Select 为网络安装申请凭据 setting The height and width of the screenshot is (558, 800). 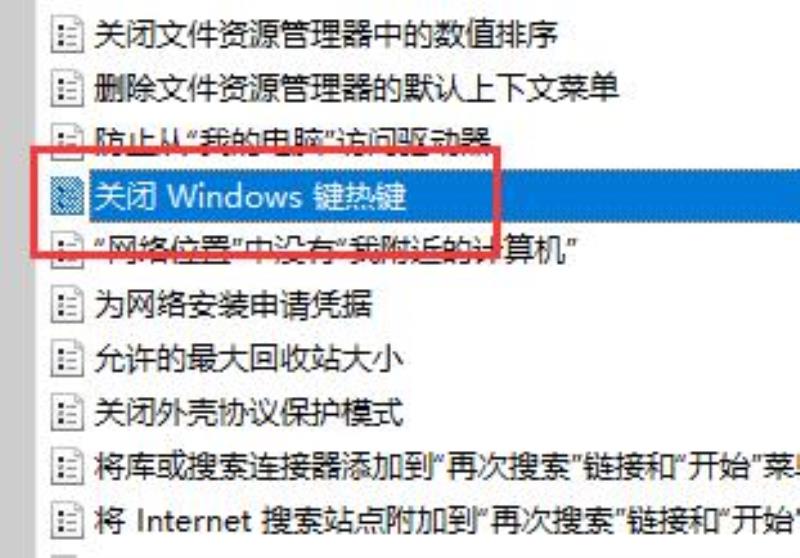tap(233, 305)
